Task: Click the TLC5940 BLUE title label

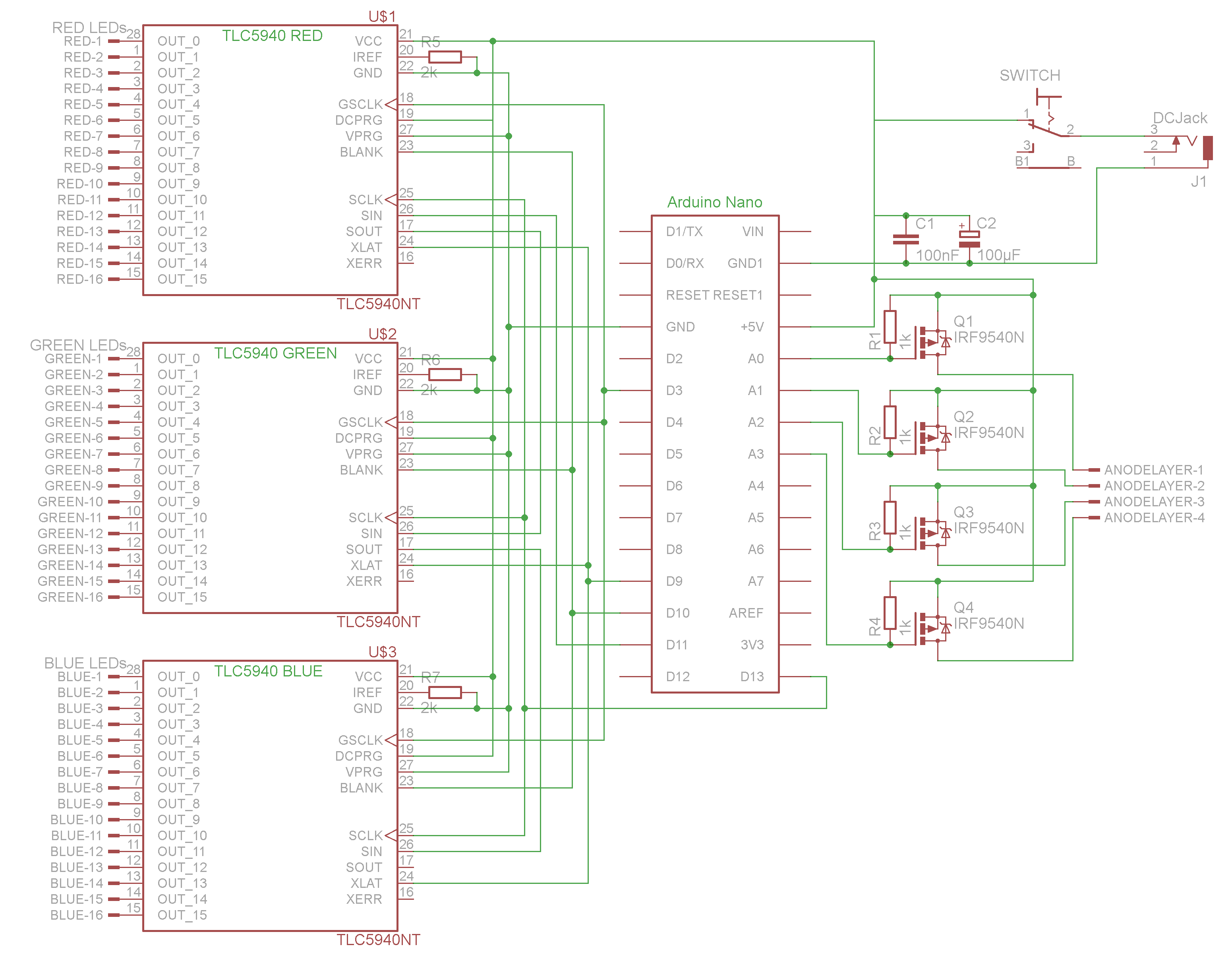Action: (x=269, y=671)
